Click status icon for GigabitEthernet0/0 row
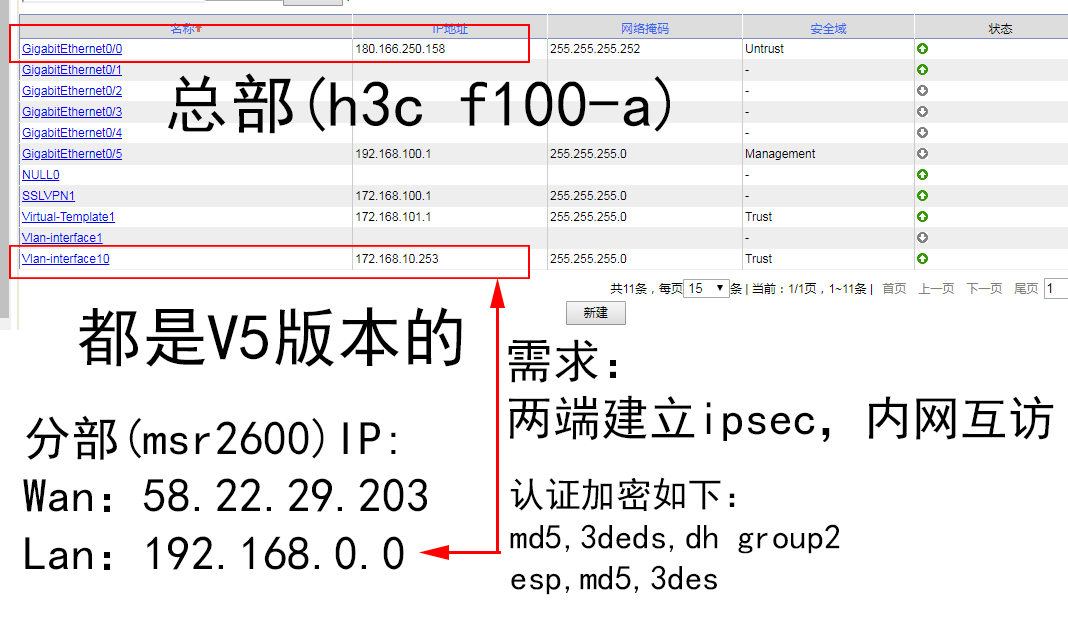 pyautogui.click(x=922, y=48)
